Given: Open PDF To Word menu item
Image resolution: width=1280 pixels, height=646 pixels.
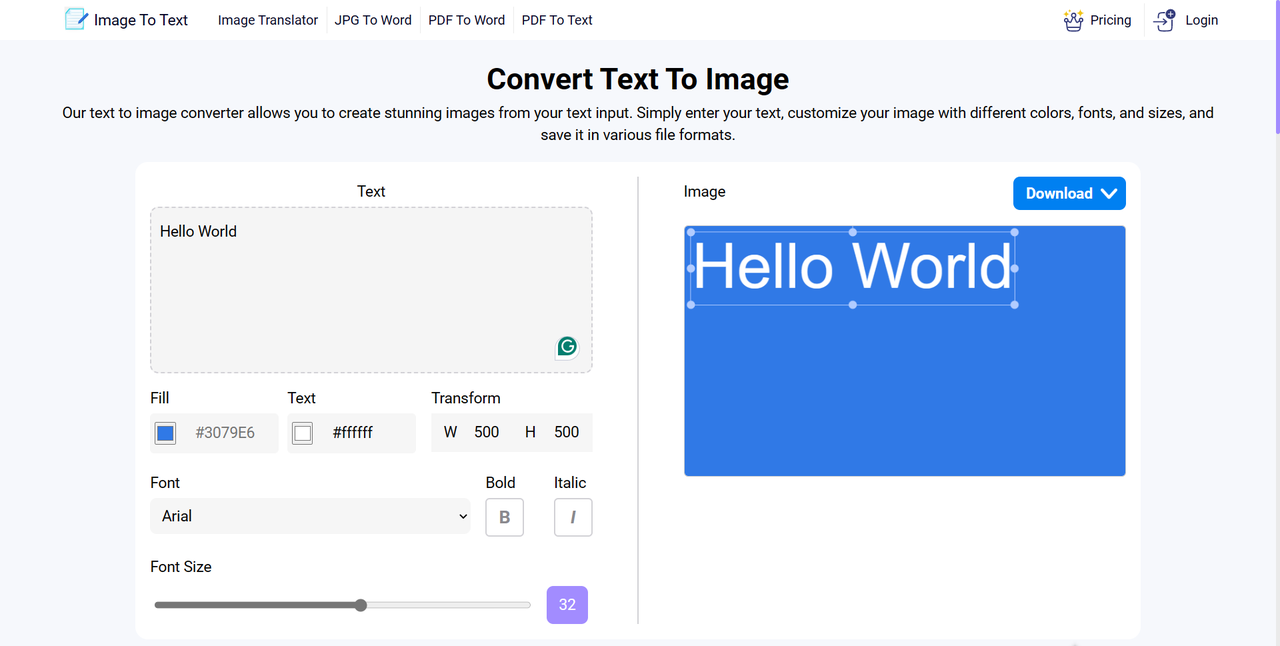Looking at the screenshot, I should 466,20.
